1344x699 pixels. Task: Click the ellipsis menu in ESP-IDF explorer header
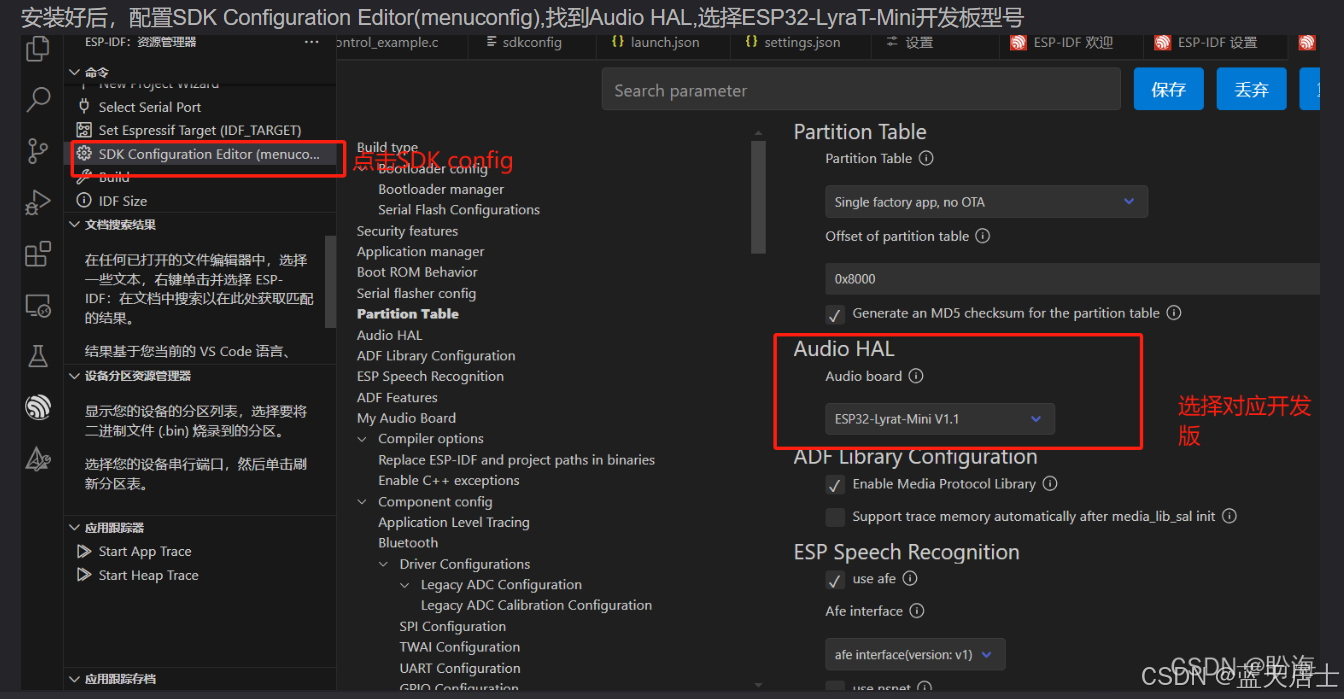[311, 42]
